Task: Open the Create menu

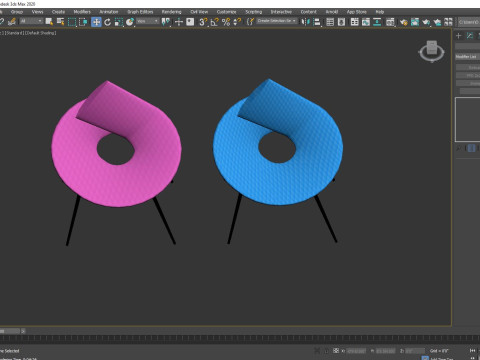Action: pos(58,12)
